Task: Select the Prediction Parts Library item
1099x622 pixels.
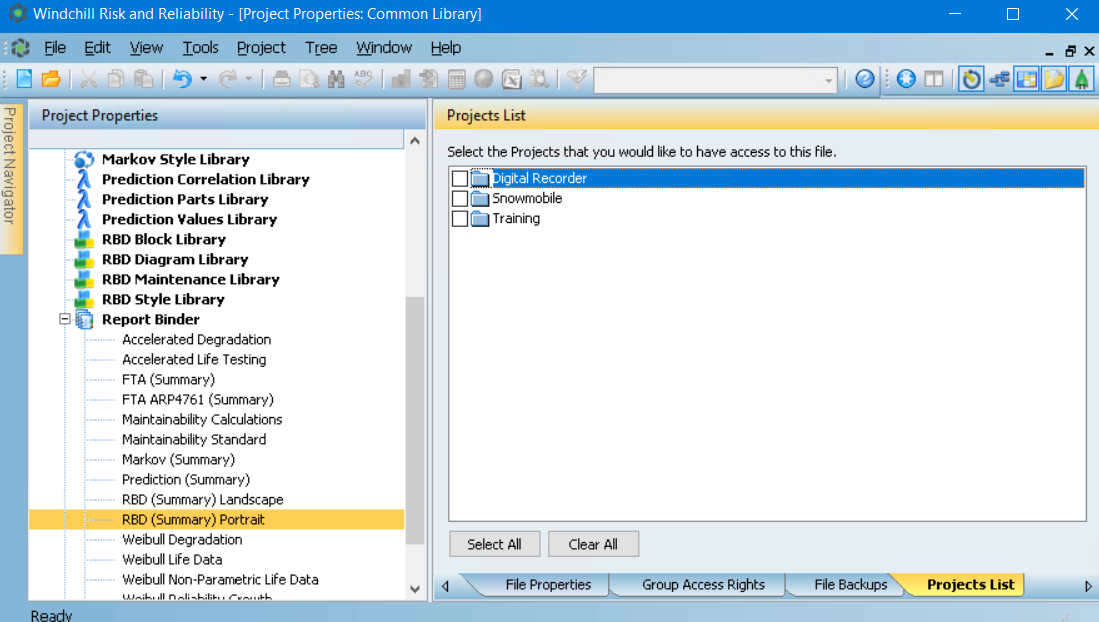Action: pos(185,199)
